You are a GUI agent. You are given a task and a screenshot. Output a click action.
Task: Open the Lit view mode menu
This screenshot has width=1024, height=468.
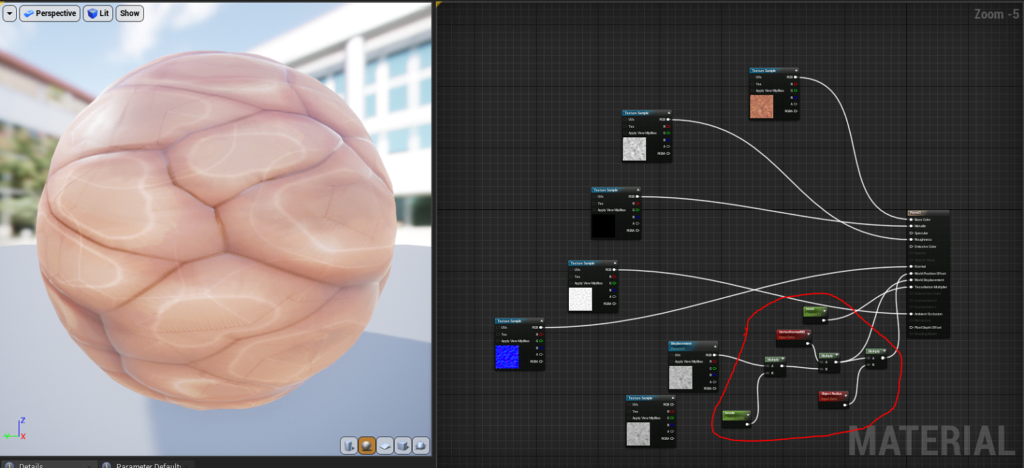click(x=99, y=13)
